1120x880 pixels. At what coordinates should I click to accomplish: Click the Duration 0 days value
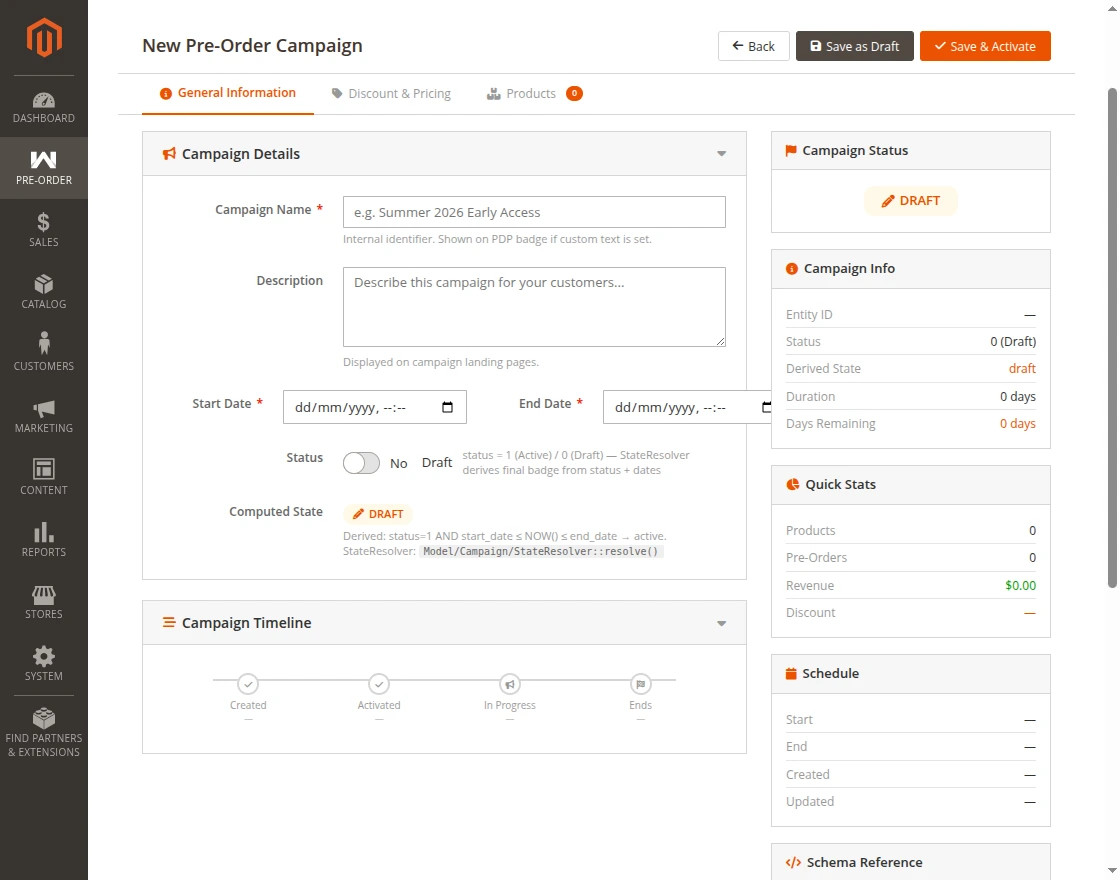point(1018,396)
